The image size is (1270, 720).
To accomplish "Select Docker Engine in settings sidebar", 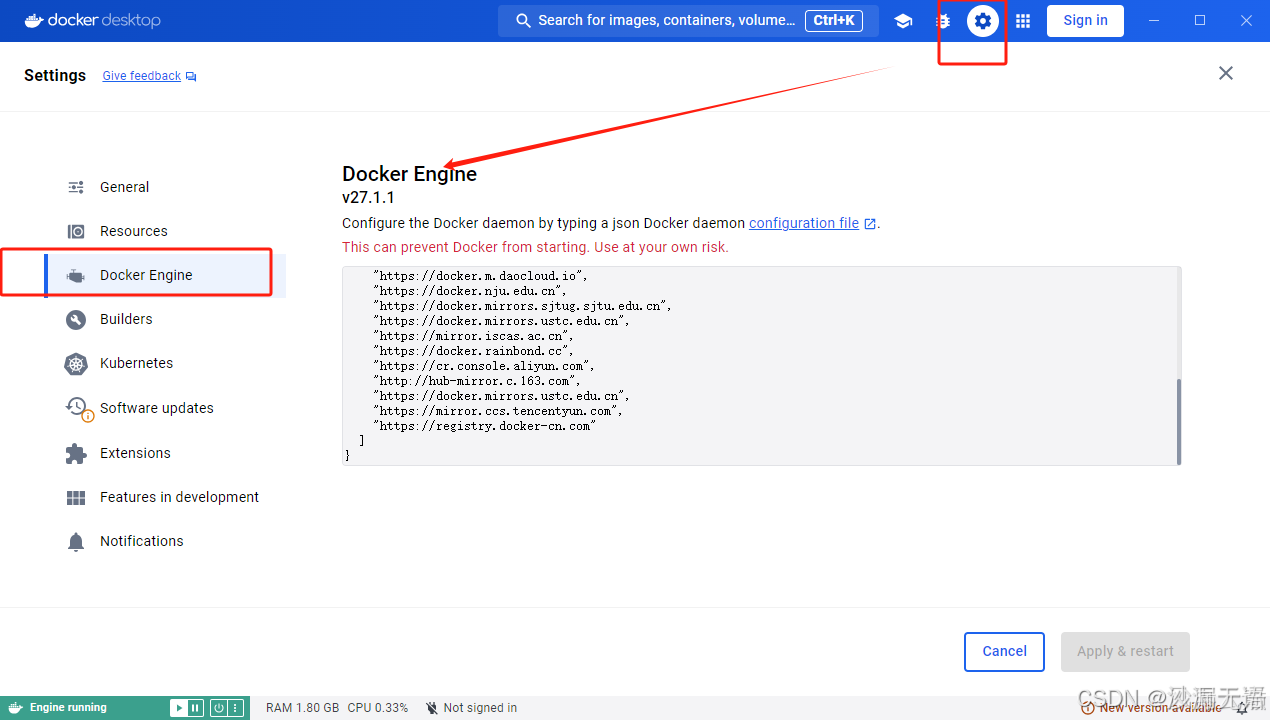I will point(165,275).
